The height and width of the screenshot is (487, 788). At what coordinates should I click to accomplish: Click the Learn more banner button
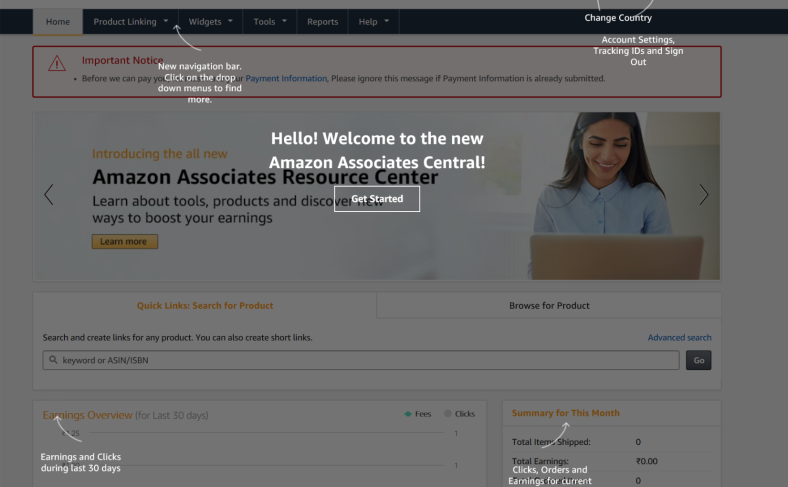124,241
